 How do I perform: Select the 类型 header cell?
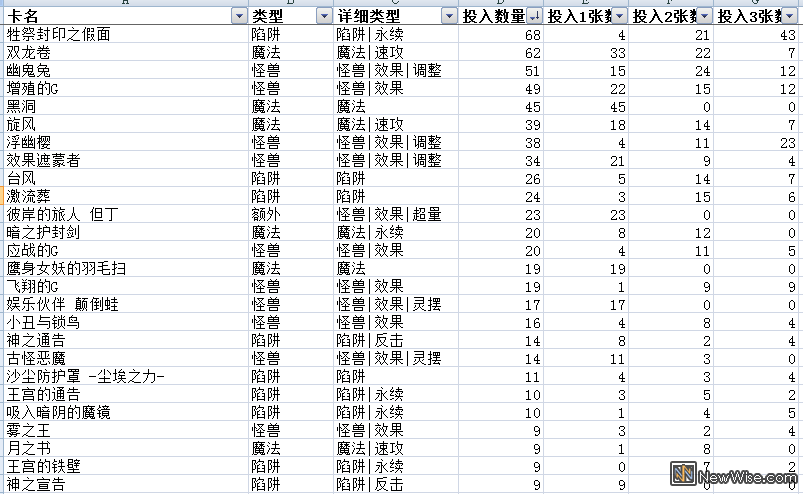pyautogui.click(x=291, y=16)
